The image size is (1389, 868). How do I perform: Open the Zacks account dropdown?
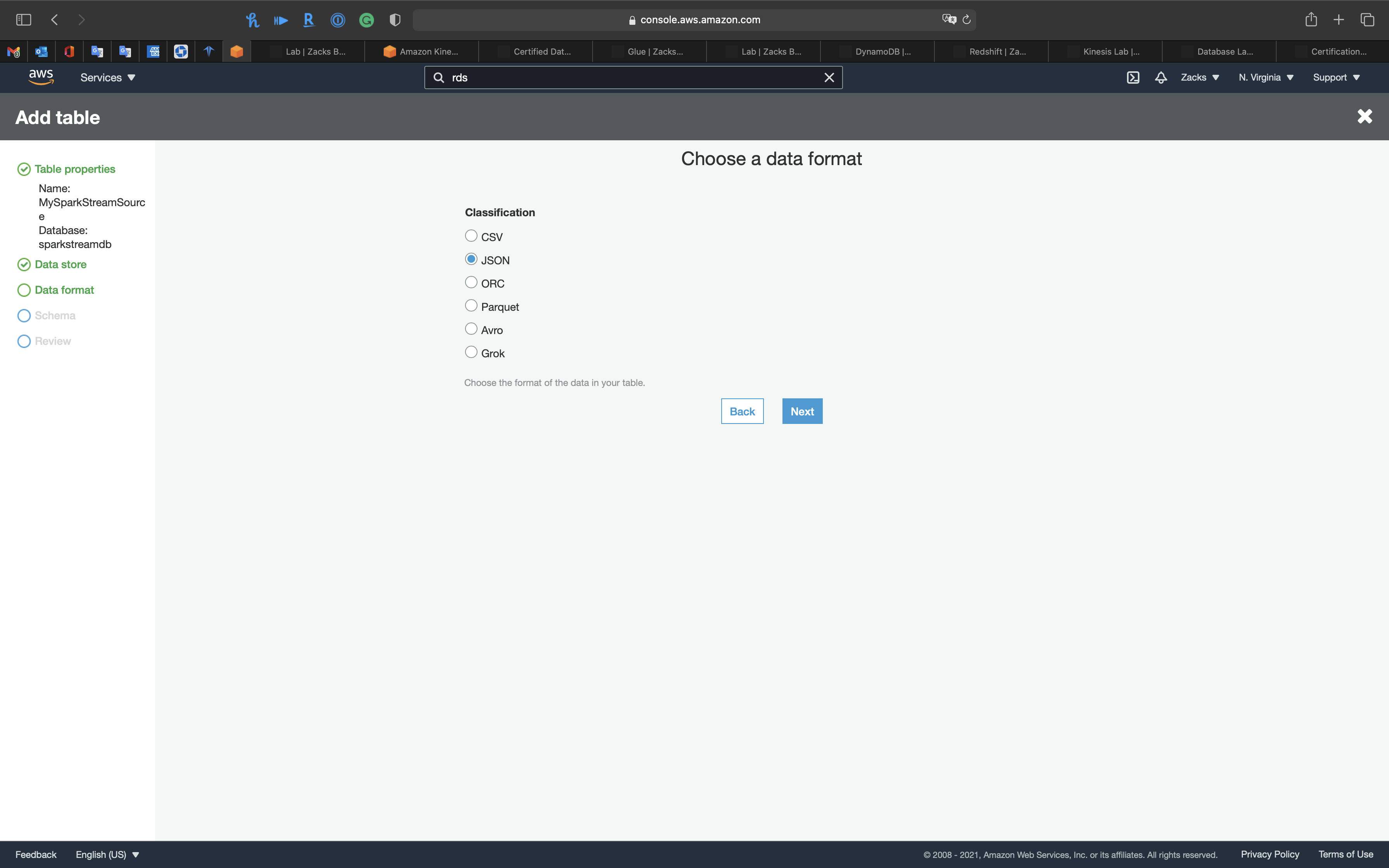coord(1199,77)
